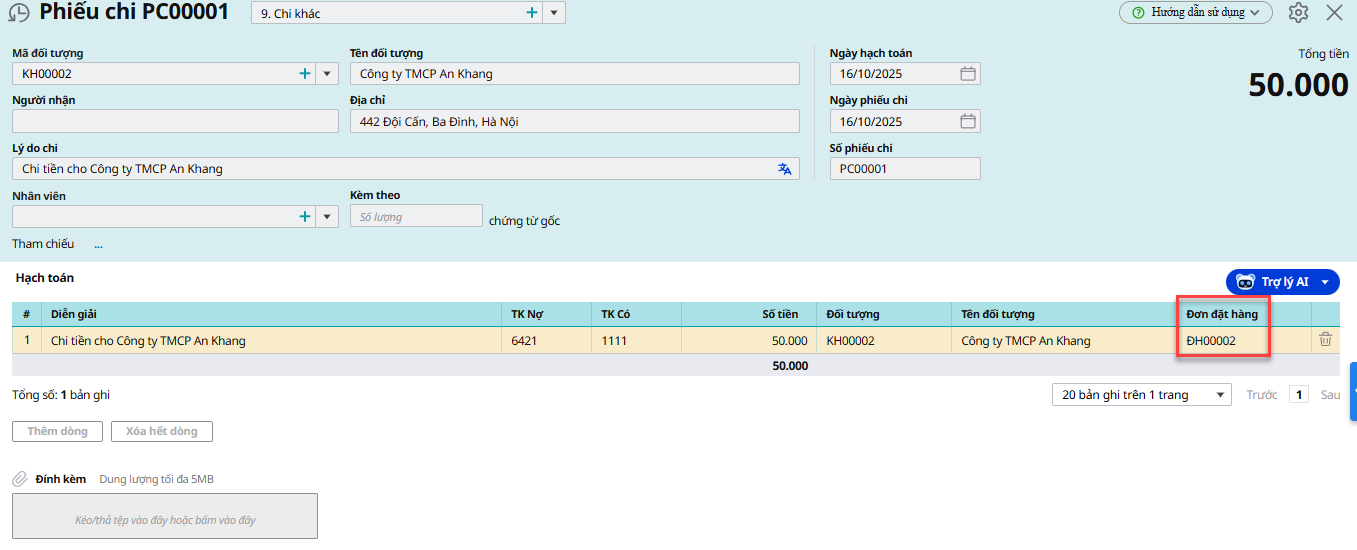Image resolution: width=1357 pixels, height=550 pixels.
Task: Click the Người nhận input field
Action: pos(175,122)
